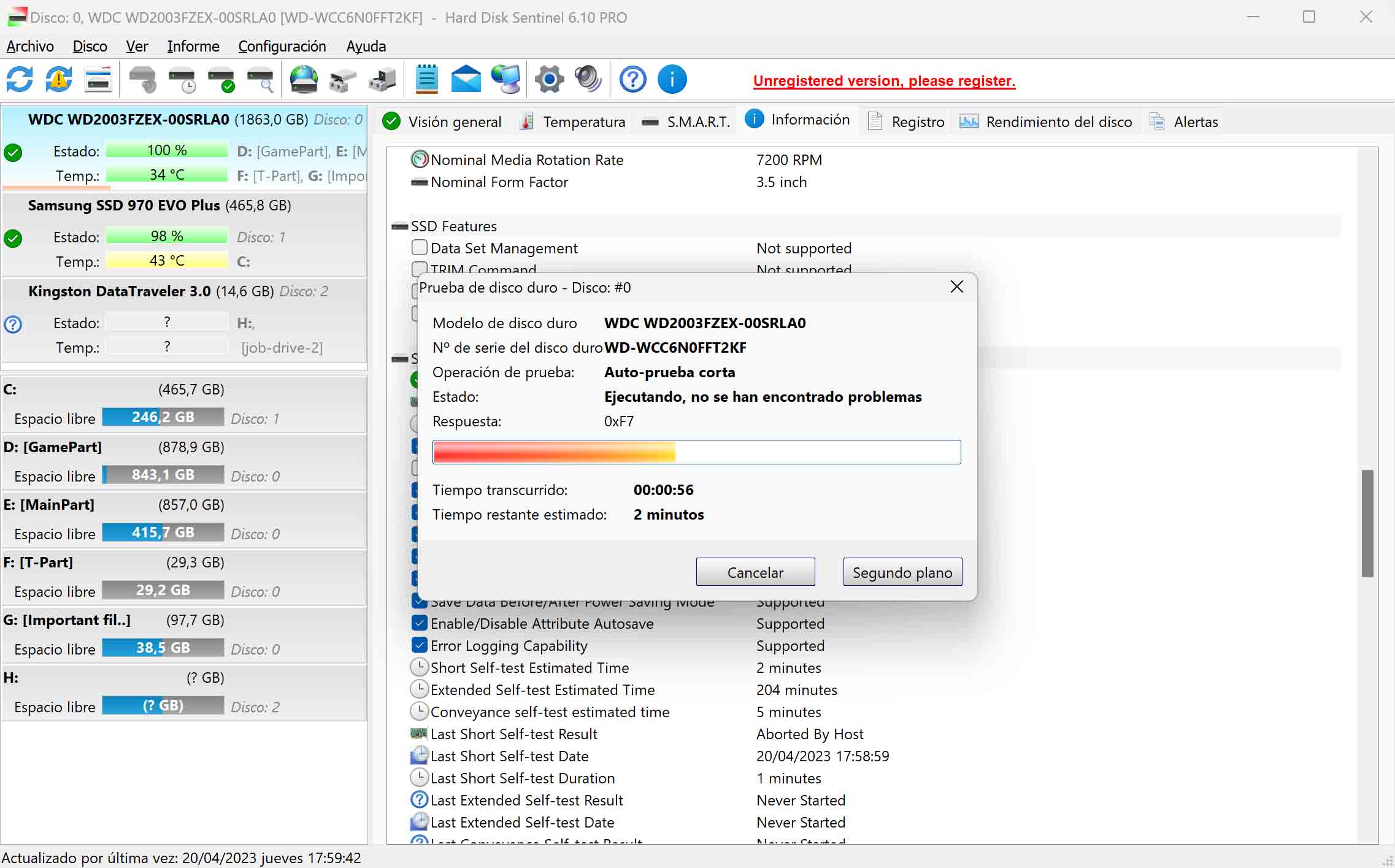
Task: Click the blue info about icon
Action: (672, 80)
